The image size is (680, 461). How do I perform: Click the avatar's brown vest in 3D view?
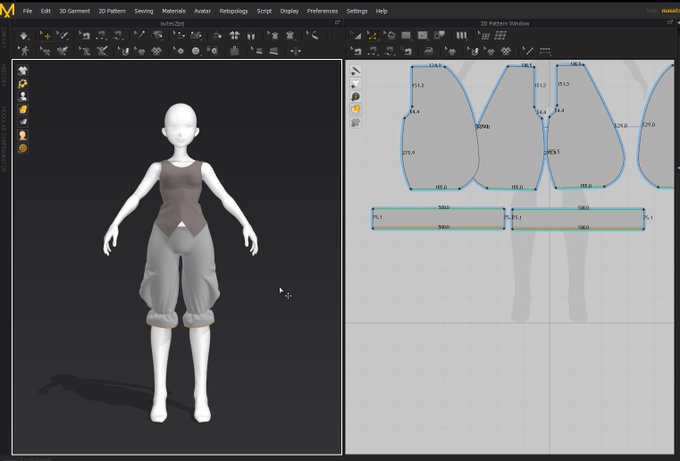click(182, 193)
